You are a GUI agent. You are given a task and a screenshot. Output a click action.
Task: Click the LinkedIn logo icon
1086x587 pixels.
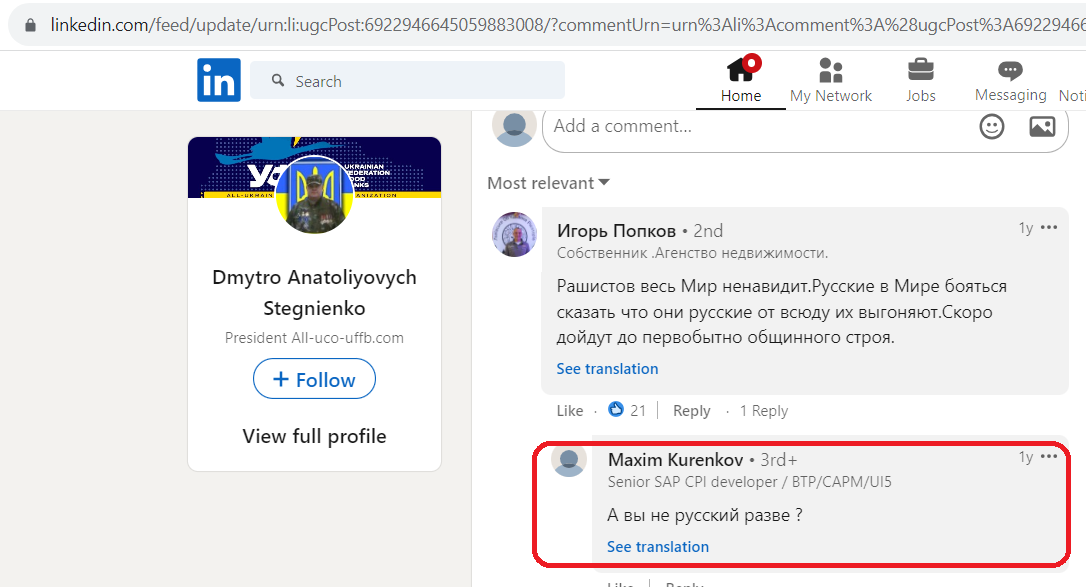pos(219,80)
